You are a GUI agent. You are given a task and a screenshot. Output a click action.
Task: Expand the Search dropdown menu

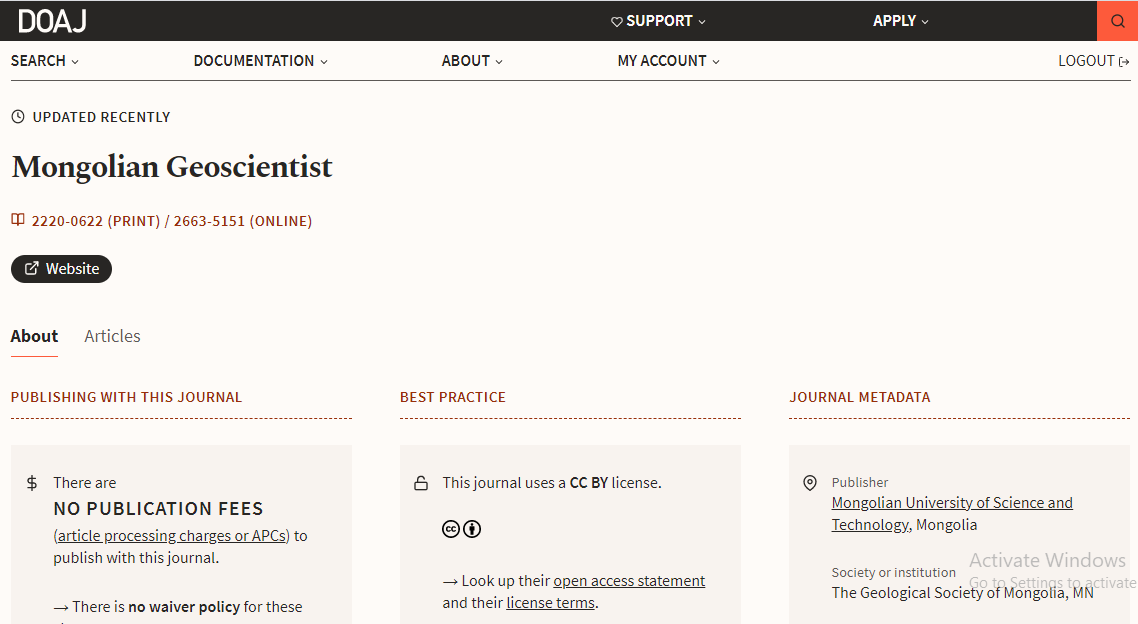coord(45,61)
